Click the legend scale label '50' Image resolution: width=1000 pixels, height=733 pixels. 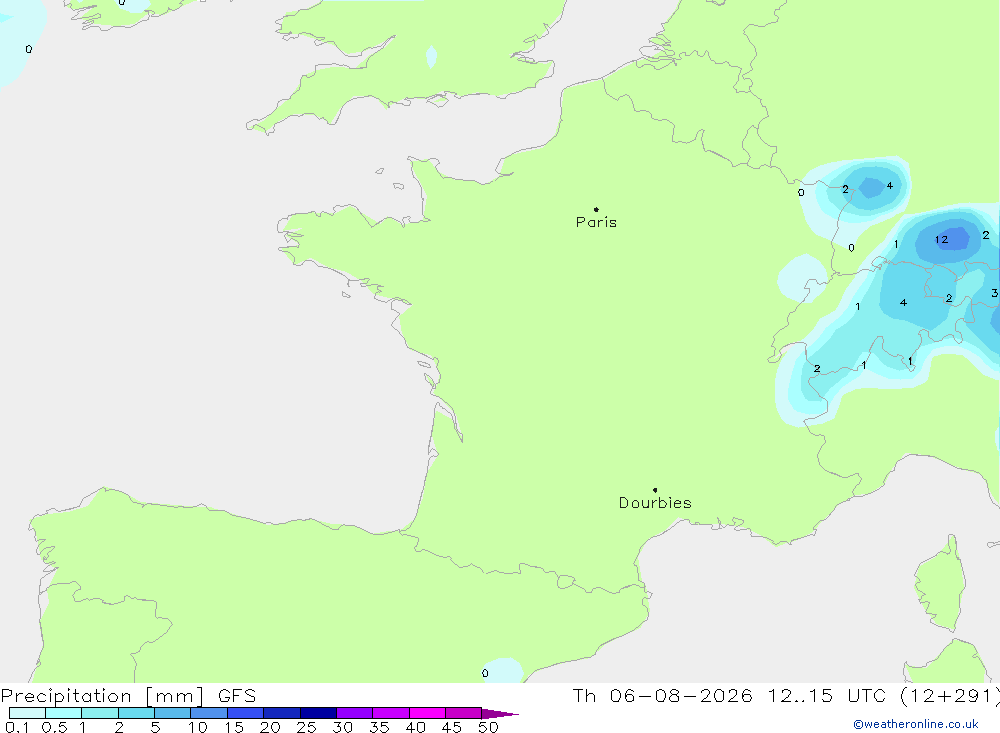pyautogui.click(x=489, y=727)
